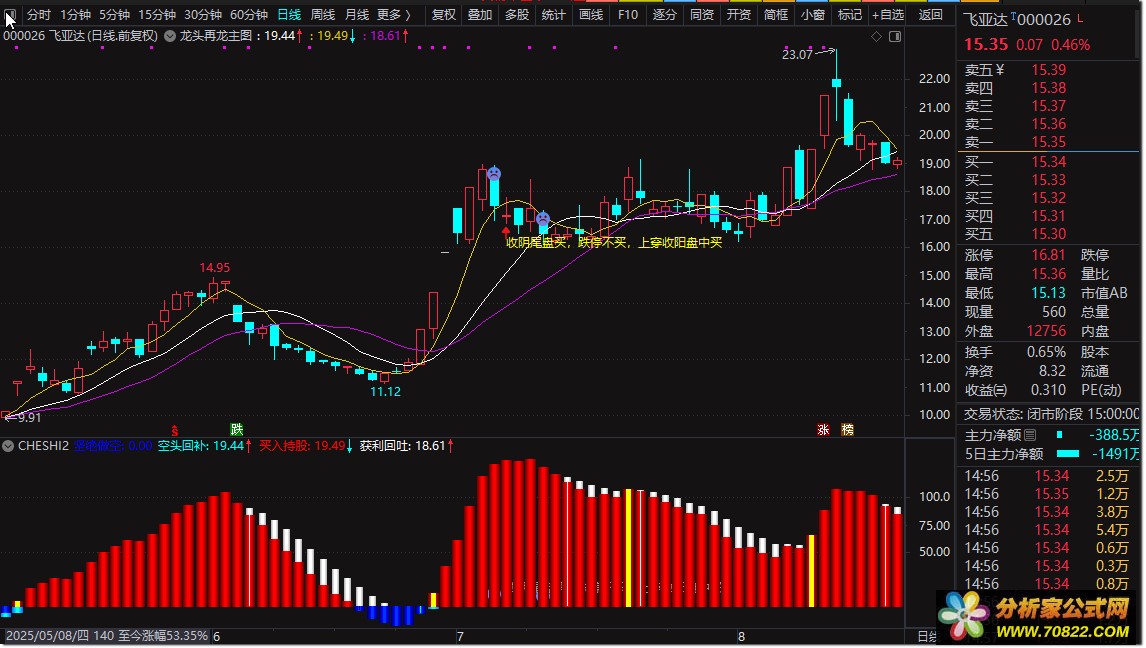Click the red L flag after stock code
This screenshot has width=1146, height=648.
[1081, 18]
